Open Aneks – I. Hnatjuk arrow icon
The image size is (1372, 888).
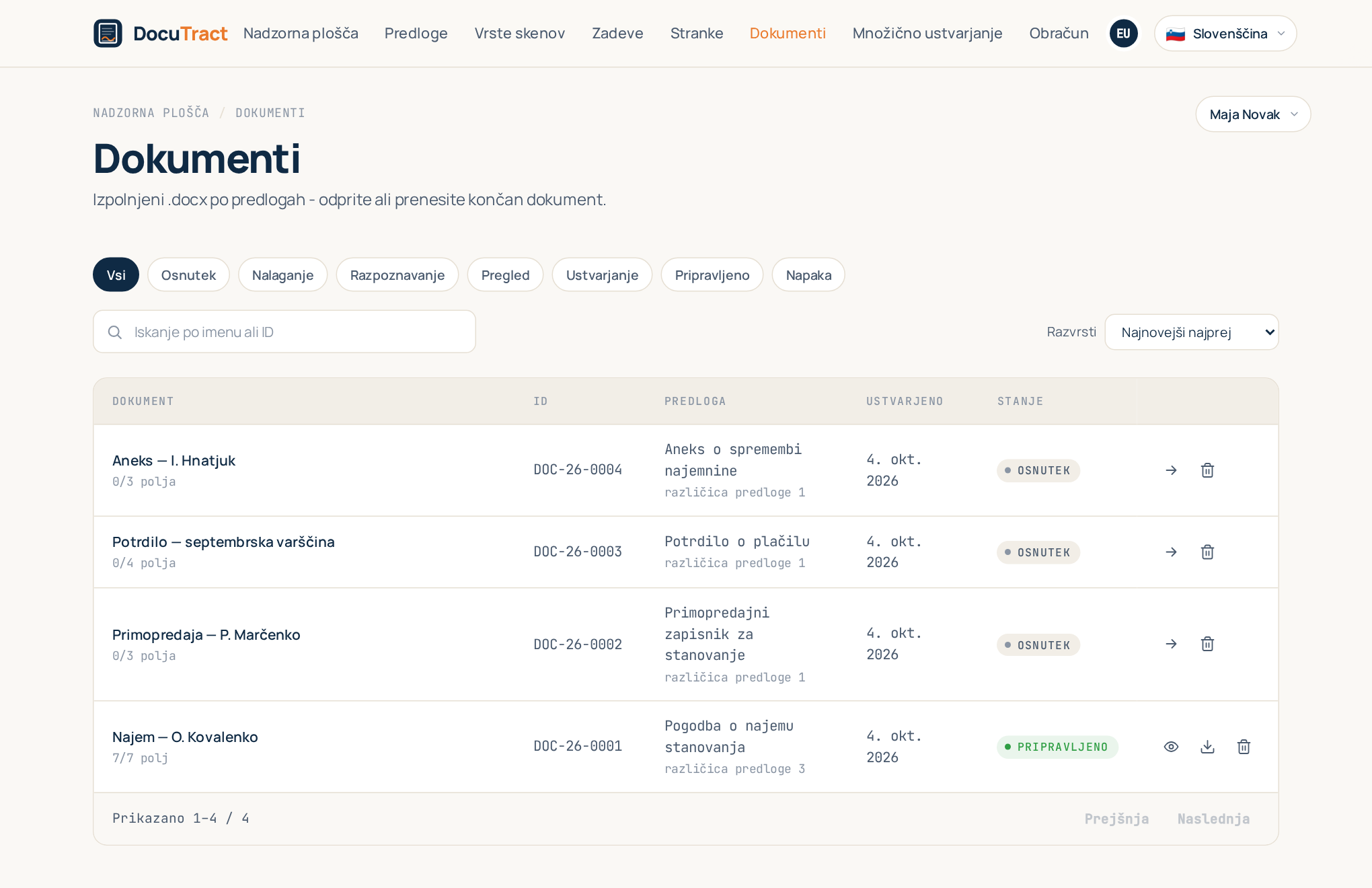pyautogui.click(x=1171, y=470)
